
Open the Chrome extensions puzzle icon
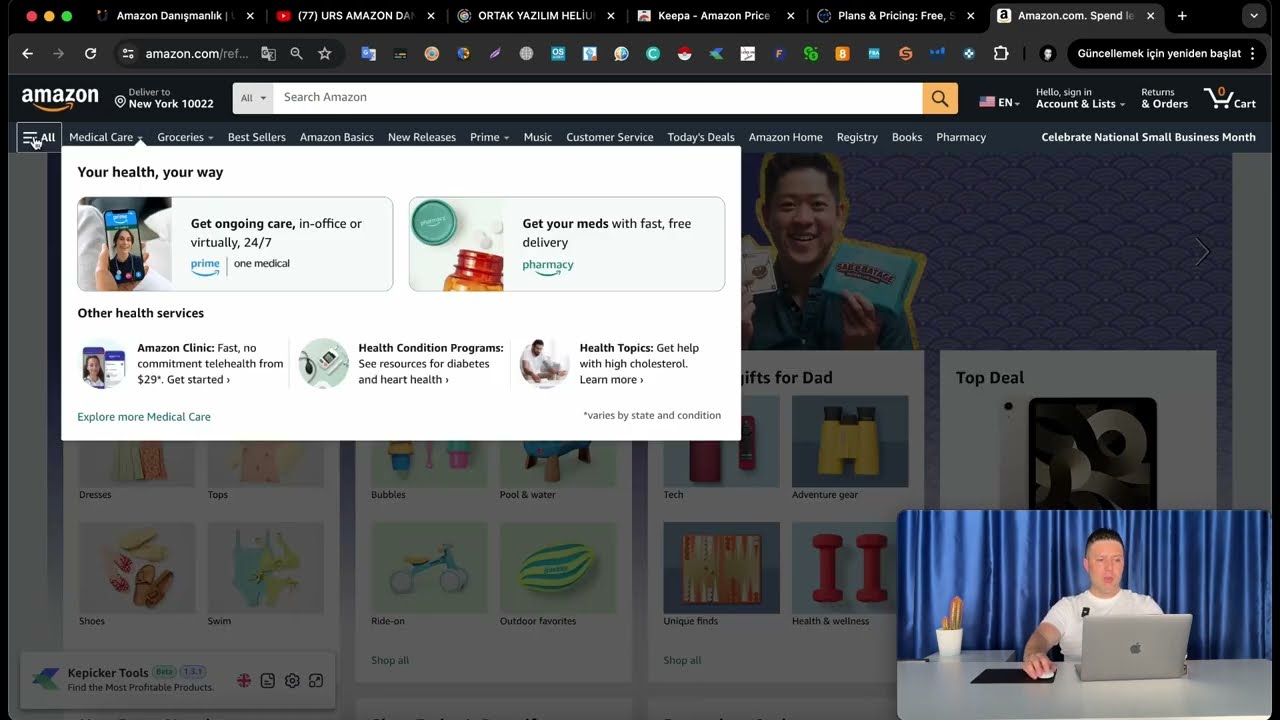pos(1001,53)
